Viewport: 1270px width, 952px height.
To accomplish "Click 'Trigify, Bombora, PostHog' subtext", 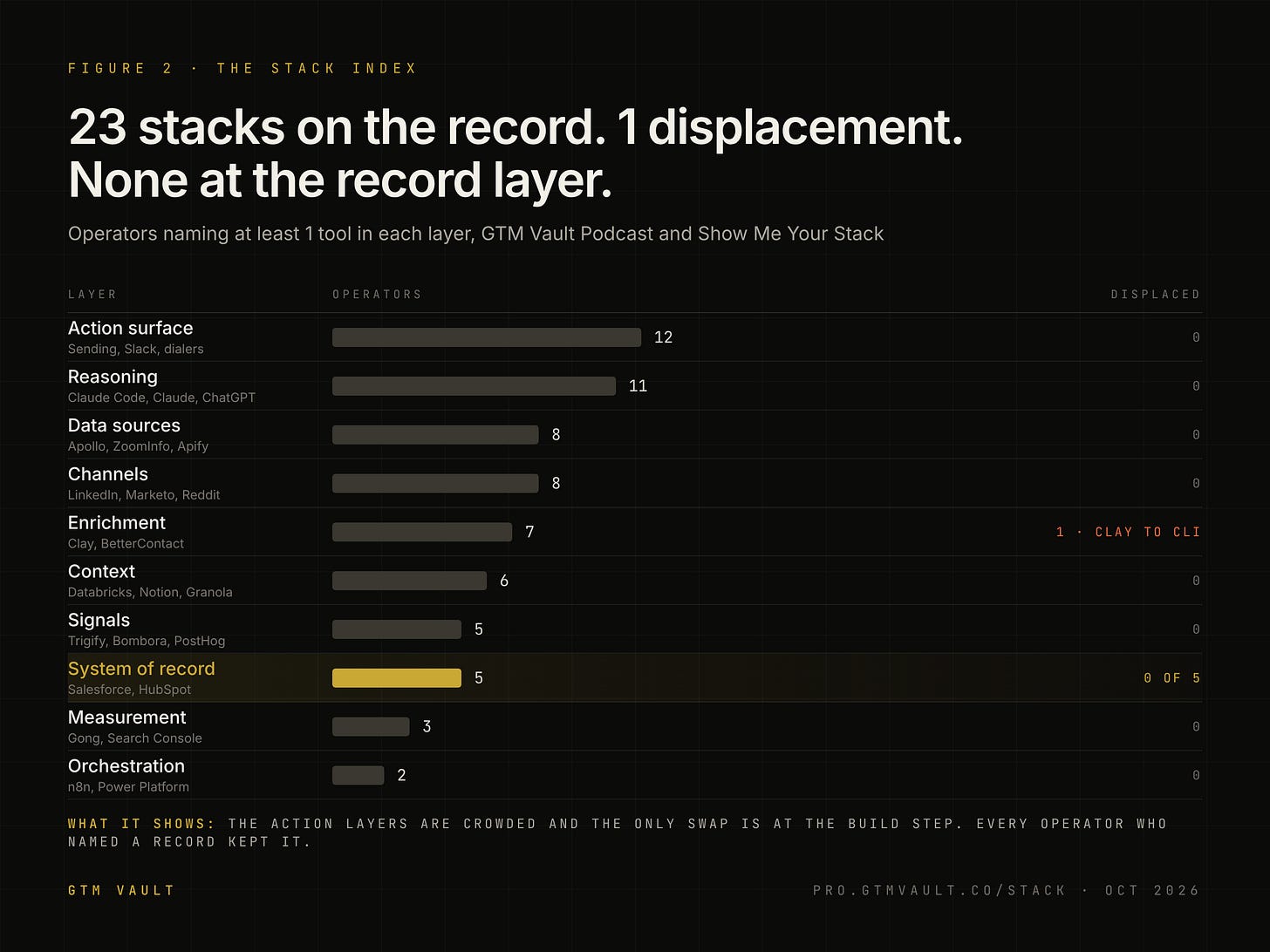I will tap(147, 641).
